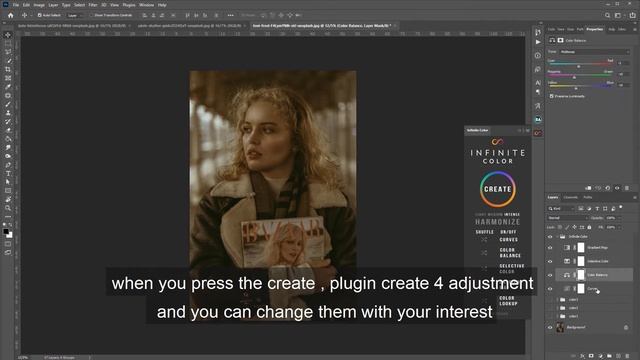The width and height of the screenshot is (640, 360).
Task: Collapse the Infinite Color group
Action: (x=557, y=237)
